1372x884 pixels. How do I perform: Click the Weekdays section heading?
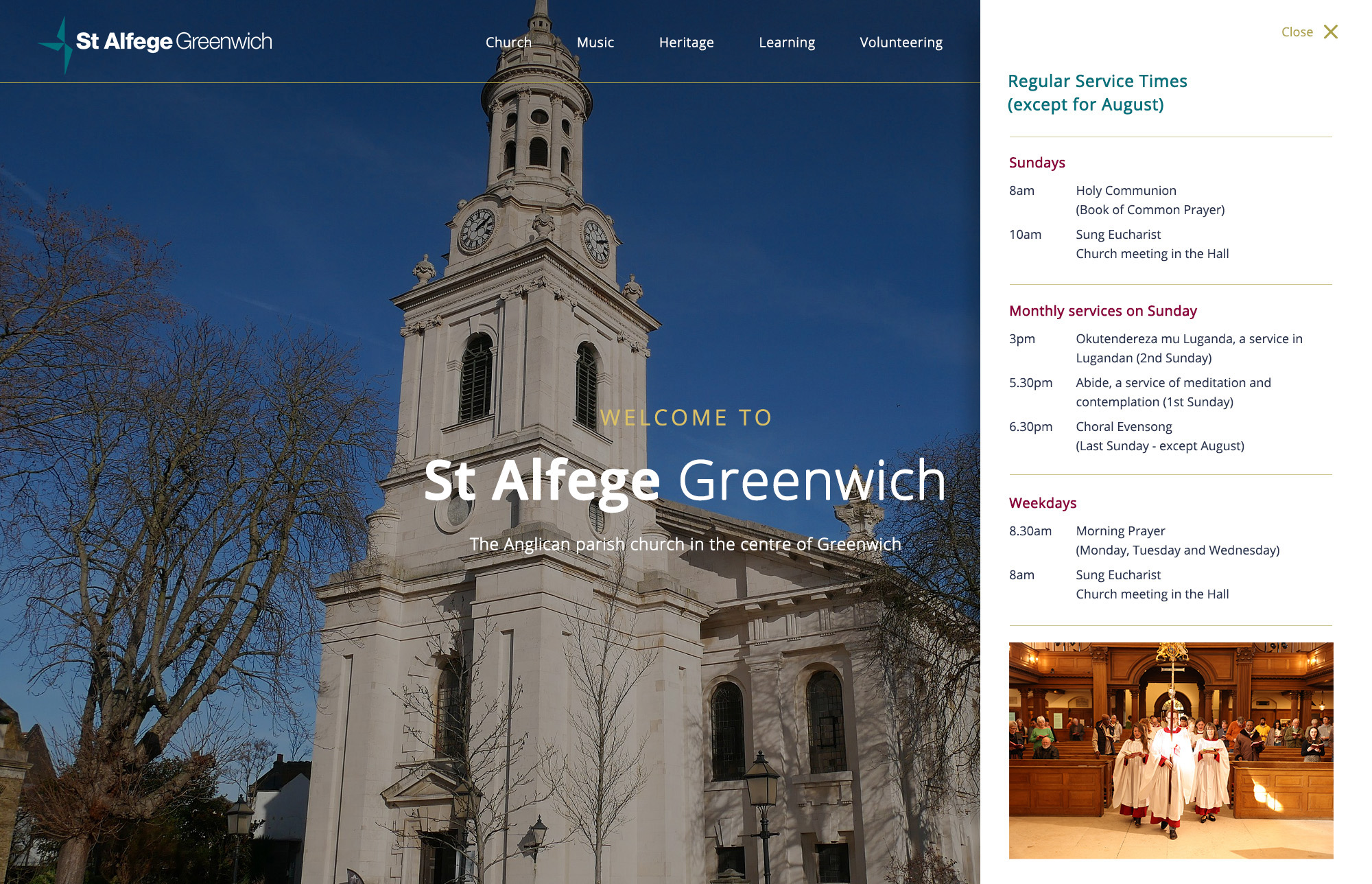1043,503
